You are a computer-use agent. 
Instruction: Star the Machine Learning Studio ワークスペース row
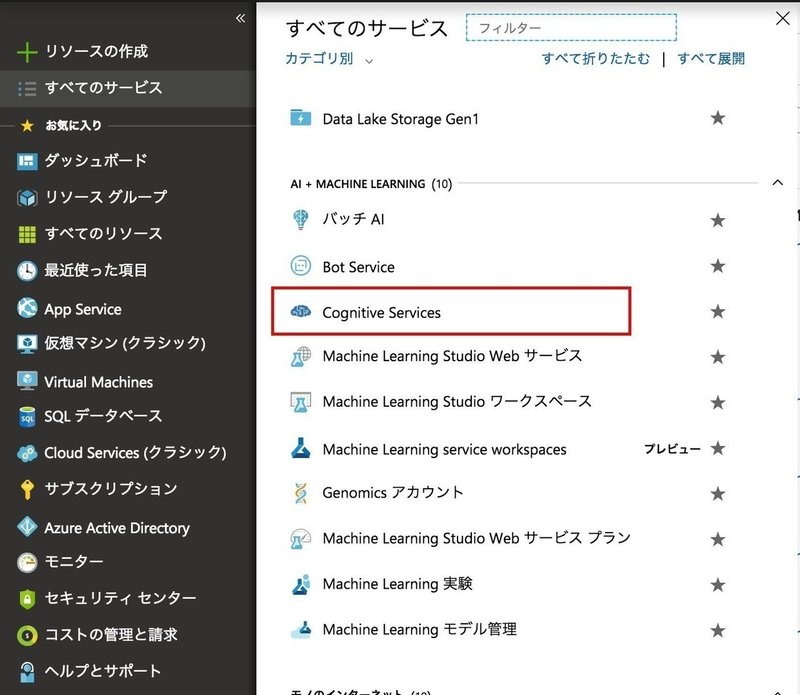pyautogui.click(x=718, y=403)
